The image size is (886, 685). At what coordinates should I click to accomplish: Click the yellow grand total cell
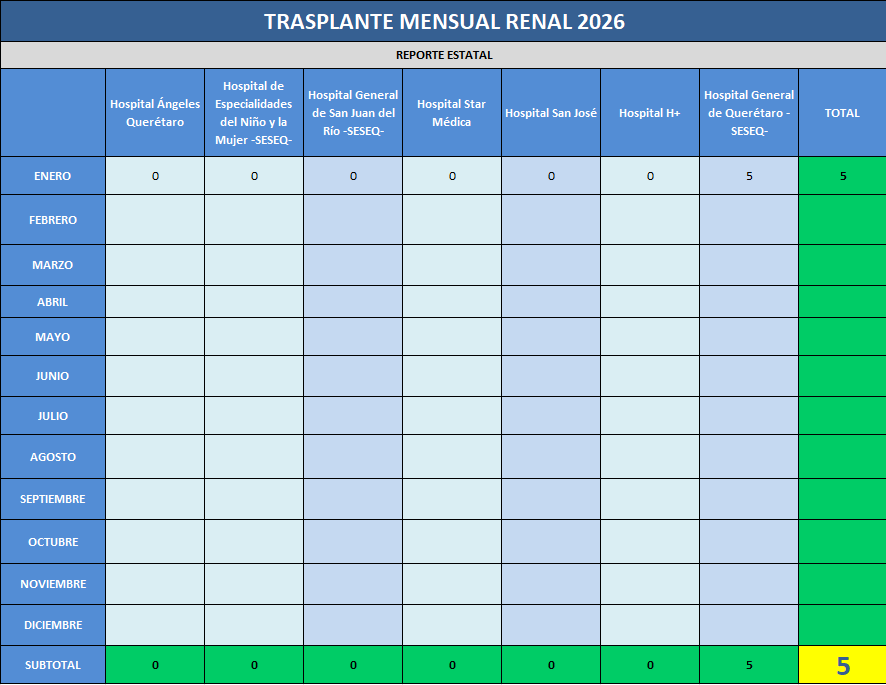(x=842, y=665)
